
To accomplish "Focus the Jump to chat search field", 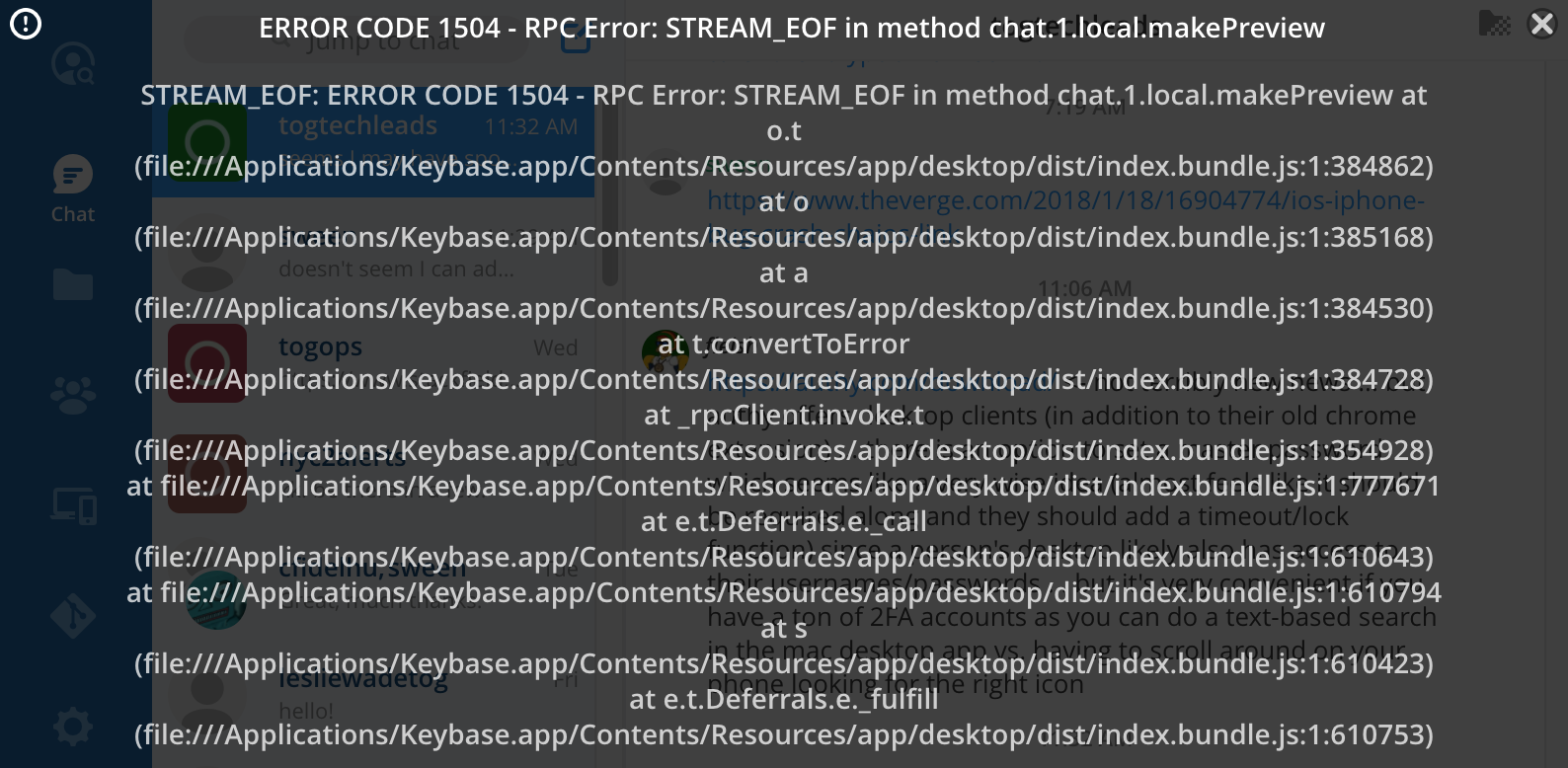I will [355, 40].
